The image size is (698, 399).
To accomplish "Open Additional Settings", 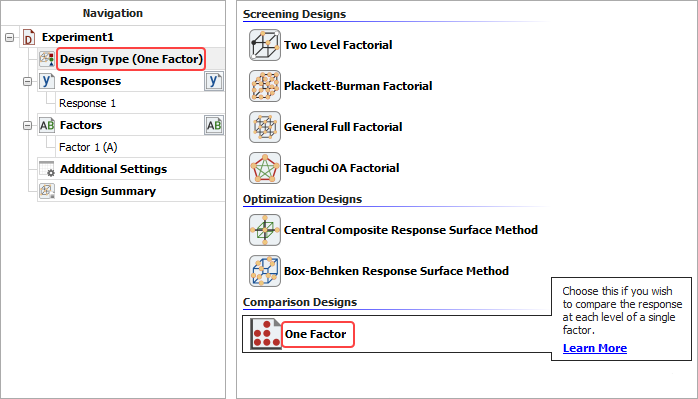I will pyautogui.click(x=114, y=169).
